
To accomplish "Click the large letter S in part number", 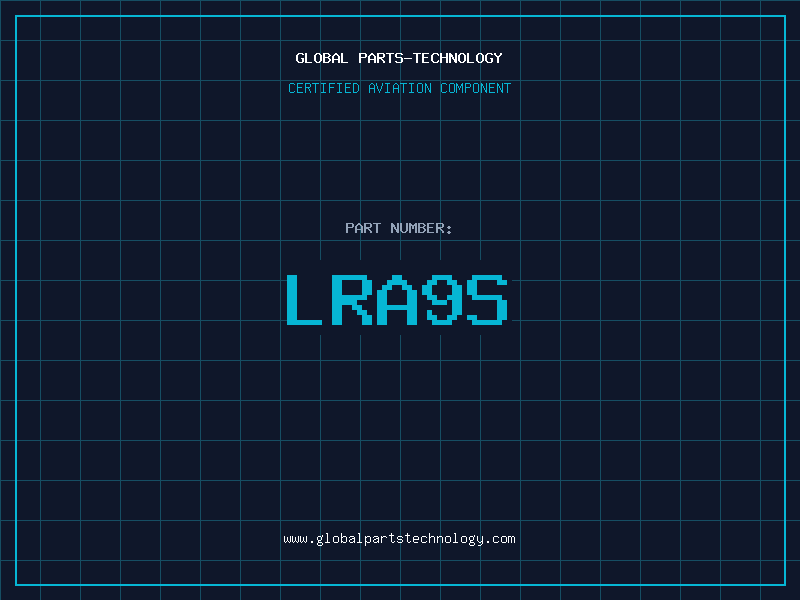I will tap(487, 299).
